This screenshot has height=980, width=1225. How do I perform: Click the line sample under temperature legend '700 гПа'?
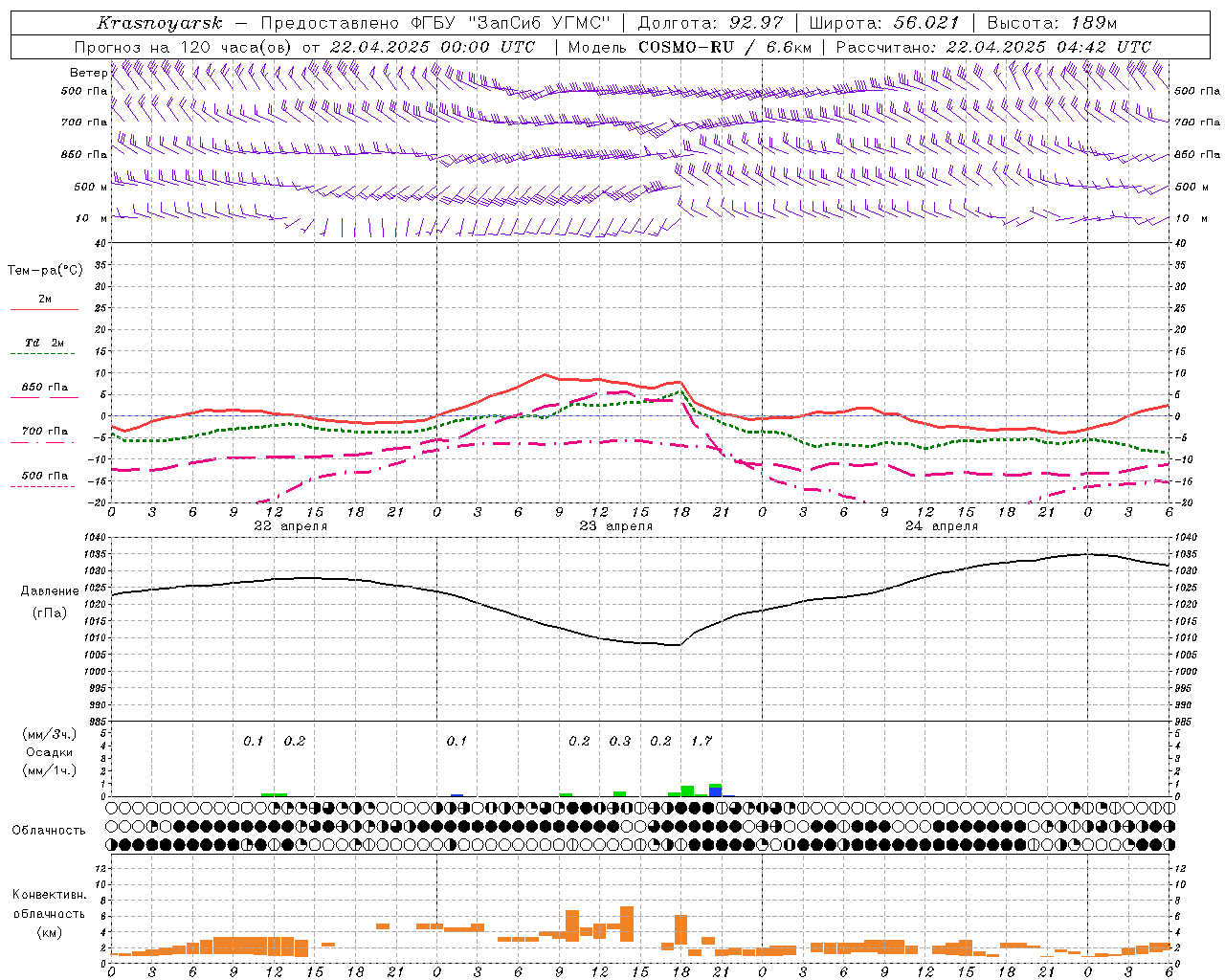[44, 442]
